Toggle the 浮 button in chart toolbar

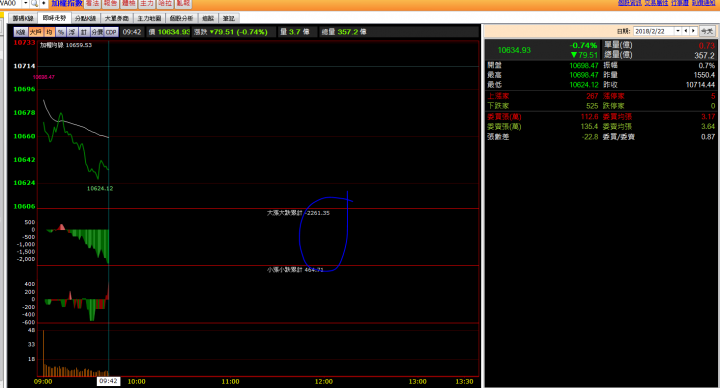72,32
